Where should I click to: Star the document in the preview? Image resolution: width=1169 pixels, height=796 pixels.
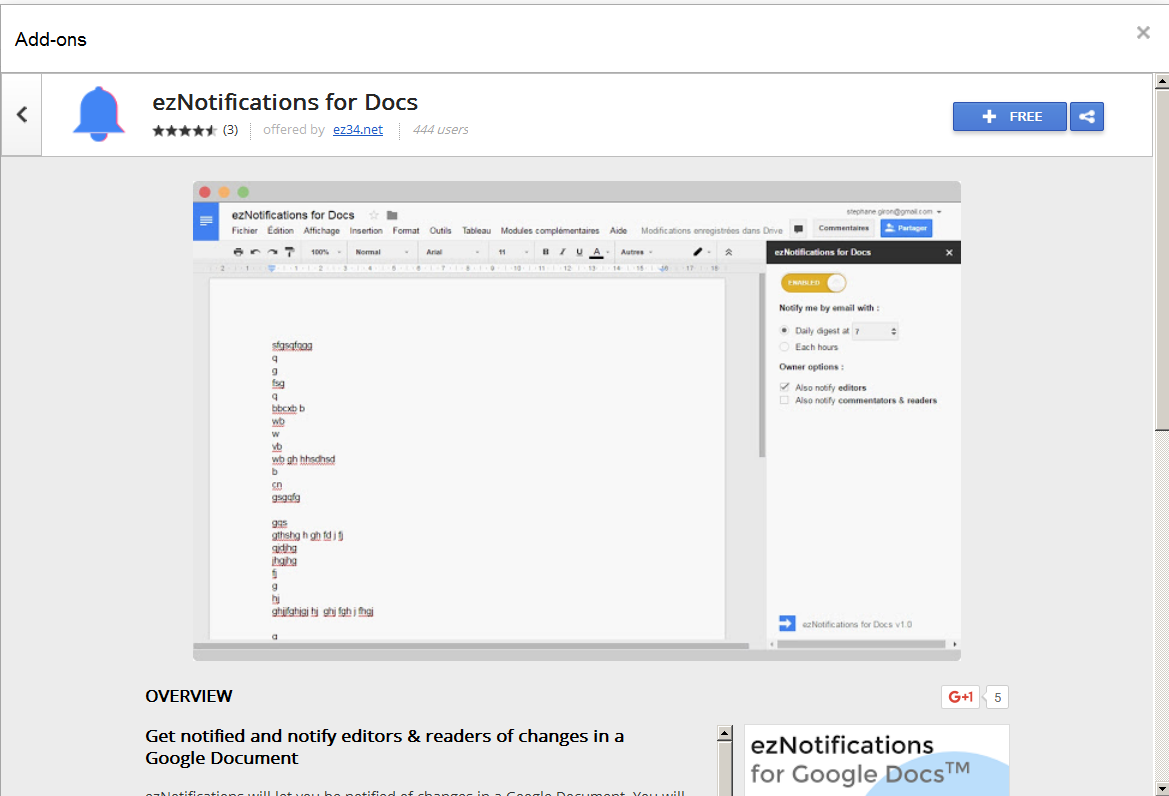[374, 215]
